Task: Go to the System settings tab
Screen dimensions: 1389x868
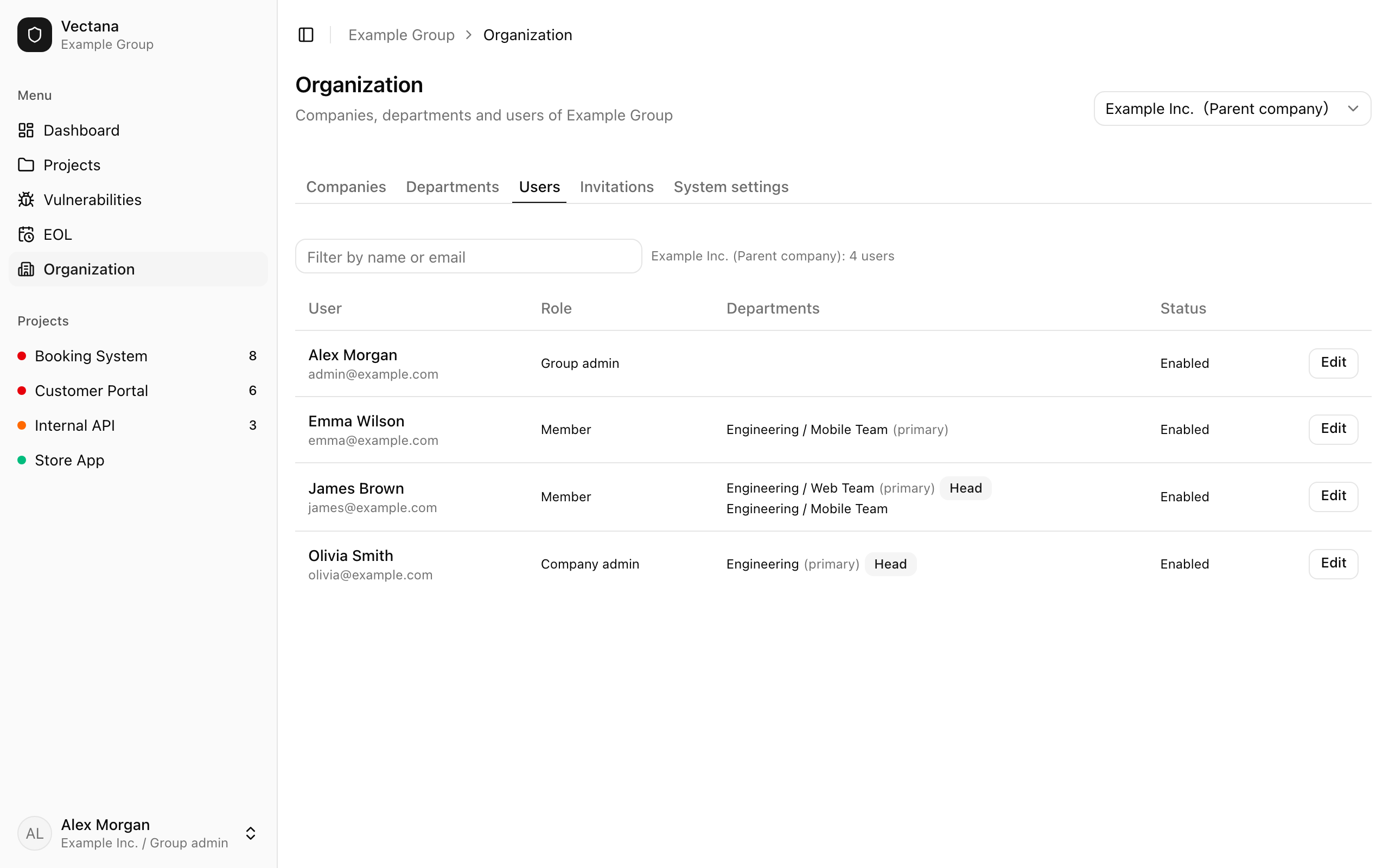Action: point(731,187)
